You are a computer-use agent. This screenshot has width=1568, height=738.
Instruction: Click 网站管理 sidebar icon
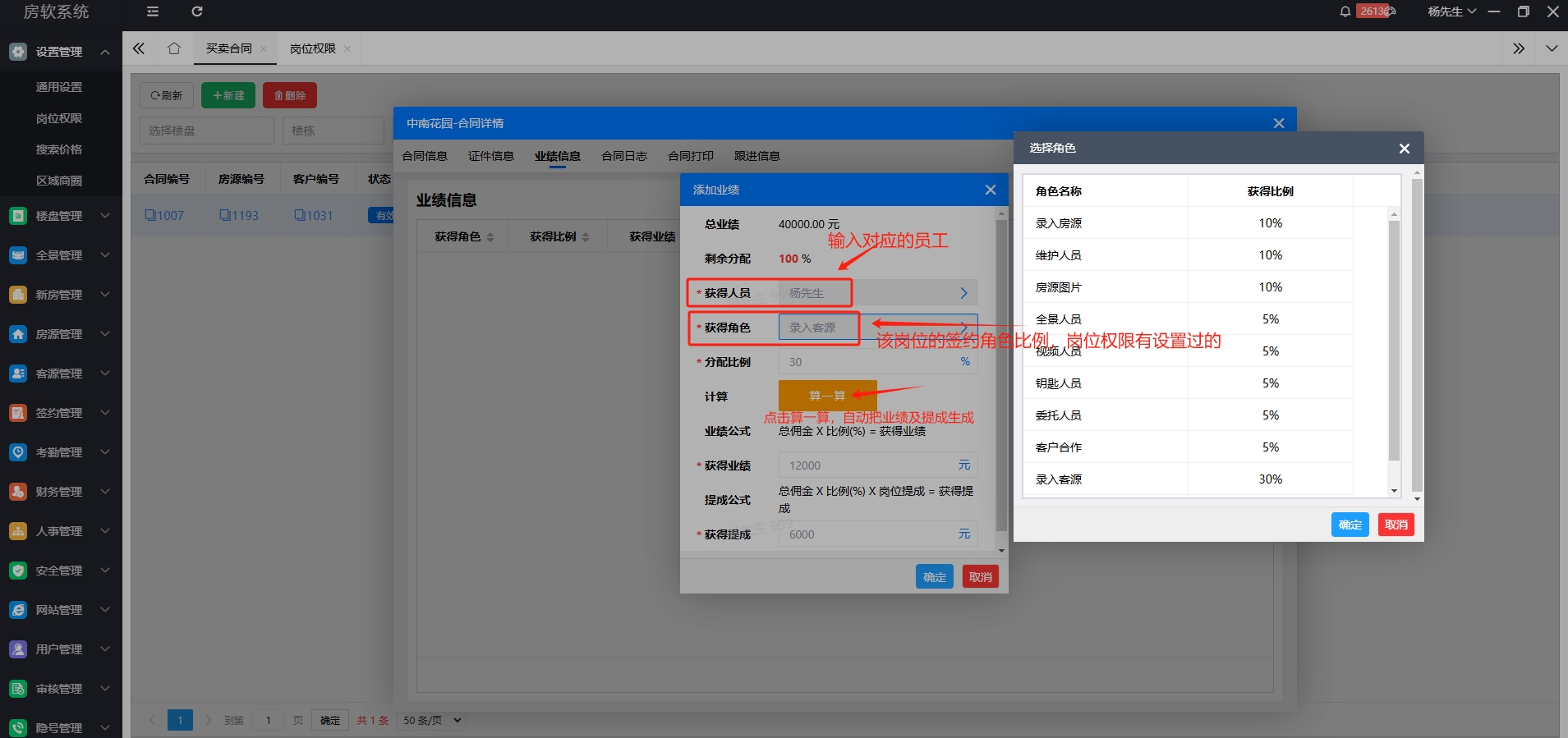18,610
